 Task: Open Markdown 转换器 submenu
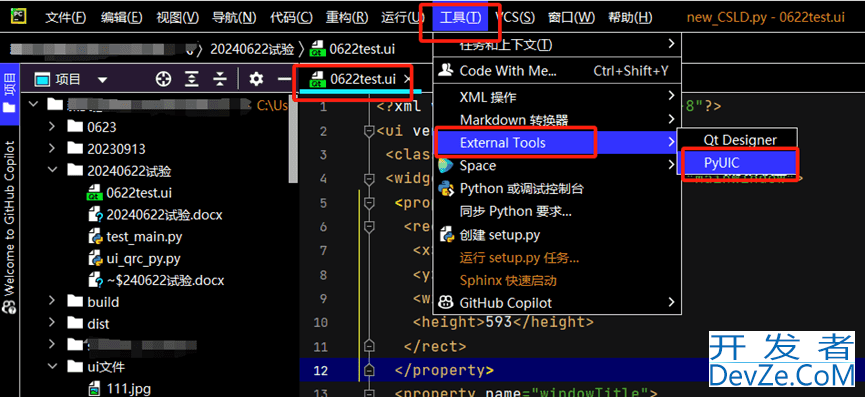click(x=556, y=120)
